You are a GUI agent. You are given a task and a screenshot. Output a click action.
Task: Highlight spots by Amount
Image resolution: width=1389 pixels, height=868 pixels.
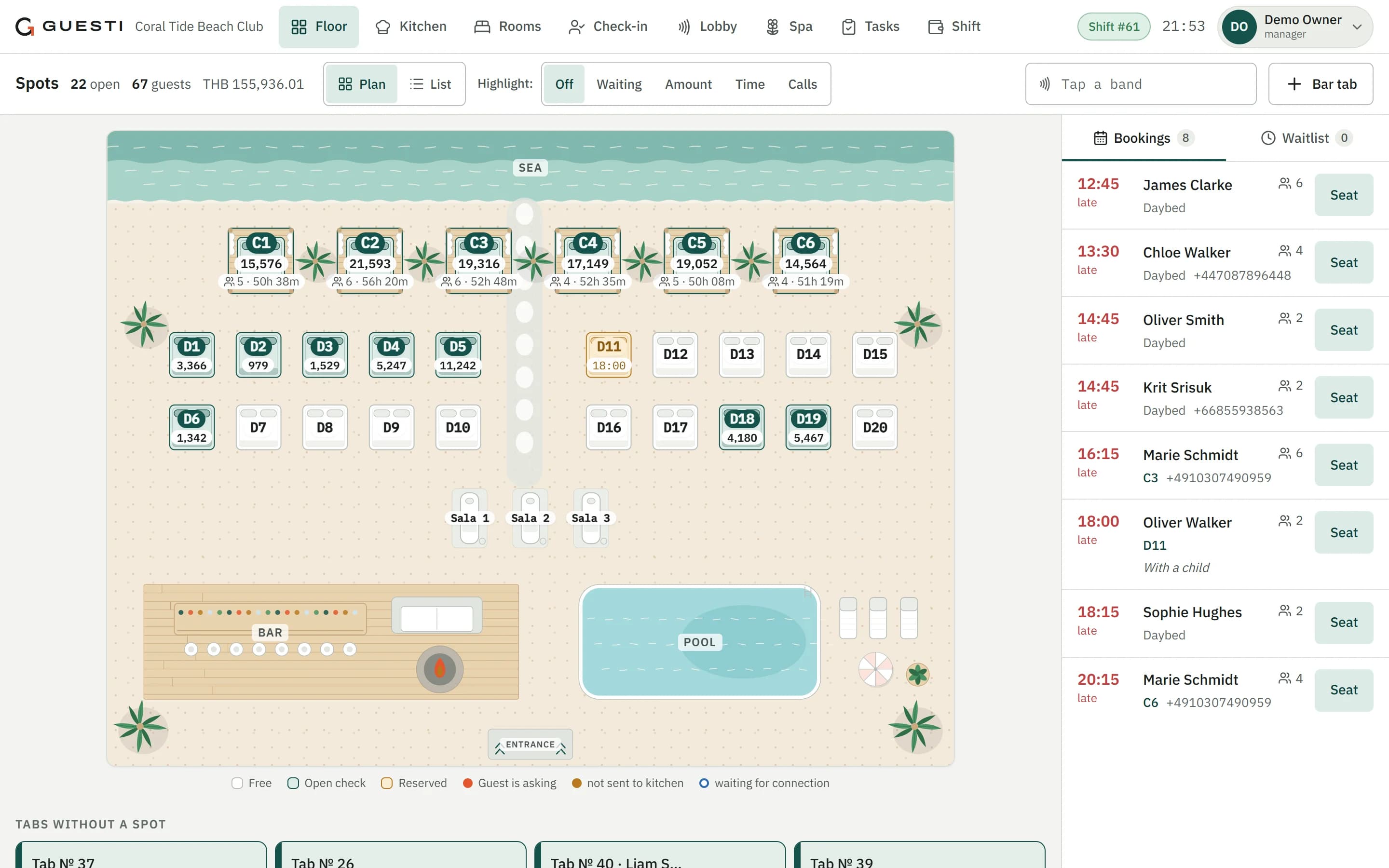coord(688,84)
